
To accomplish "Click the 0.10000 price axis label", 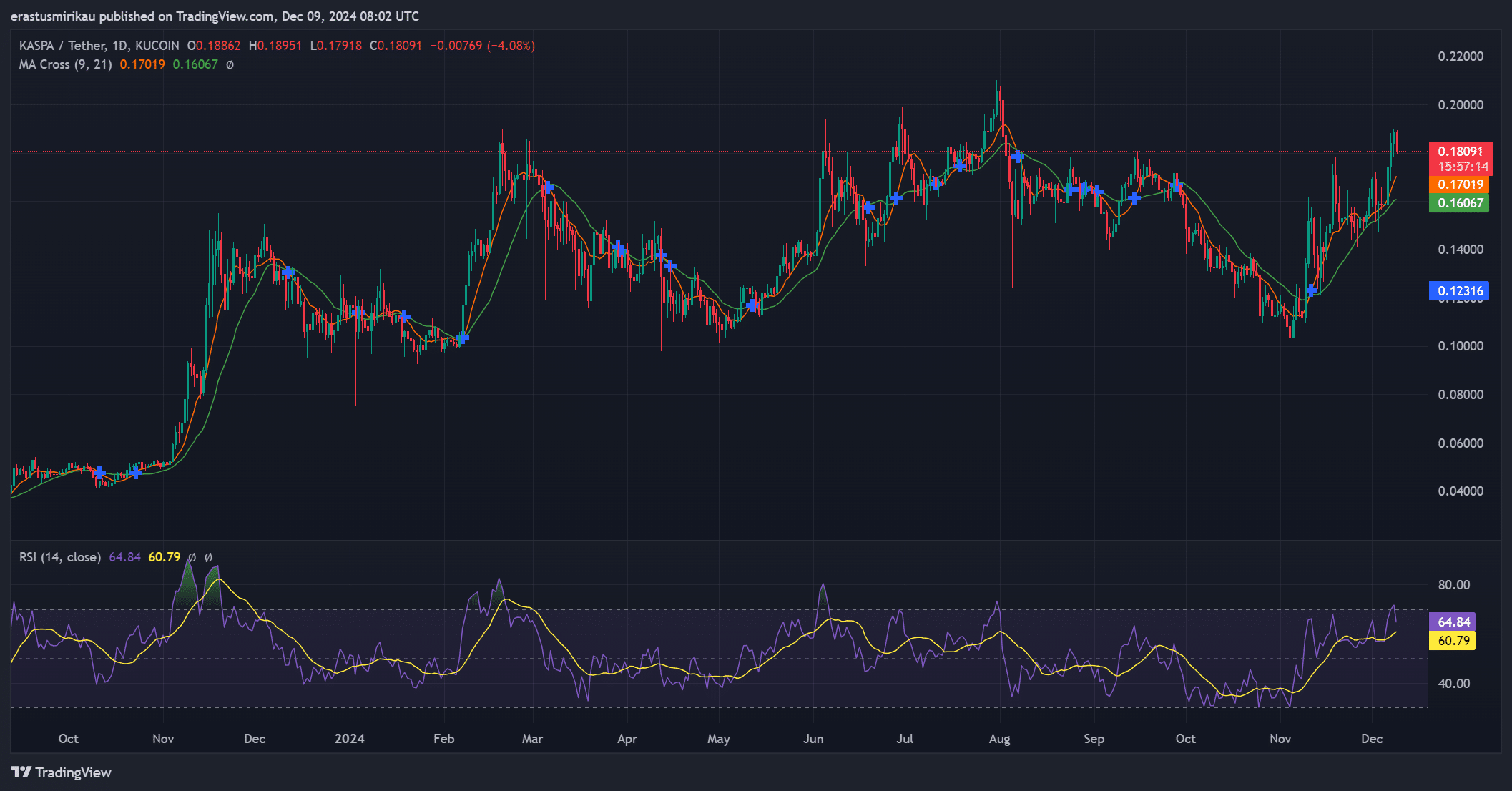I will 1461,346.
